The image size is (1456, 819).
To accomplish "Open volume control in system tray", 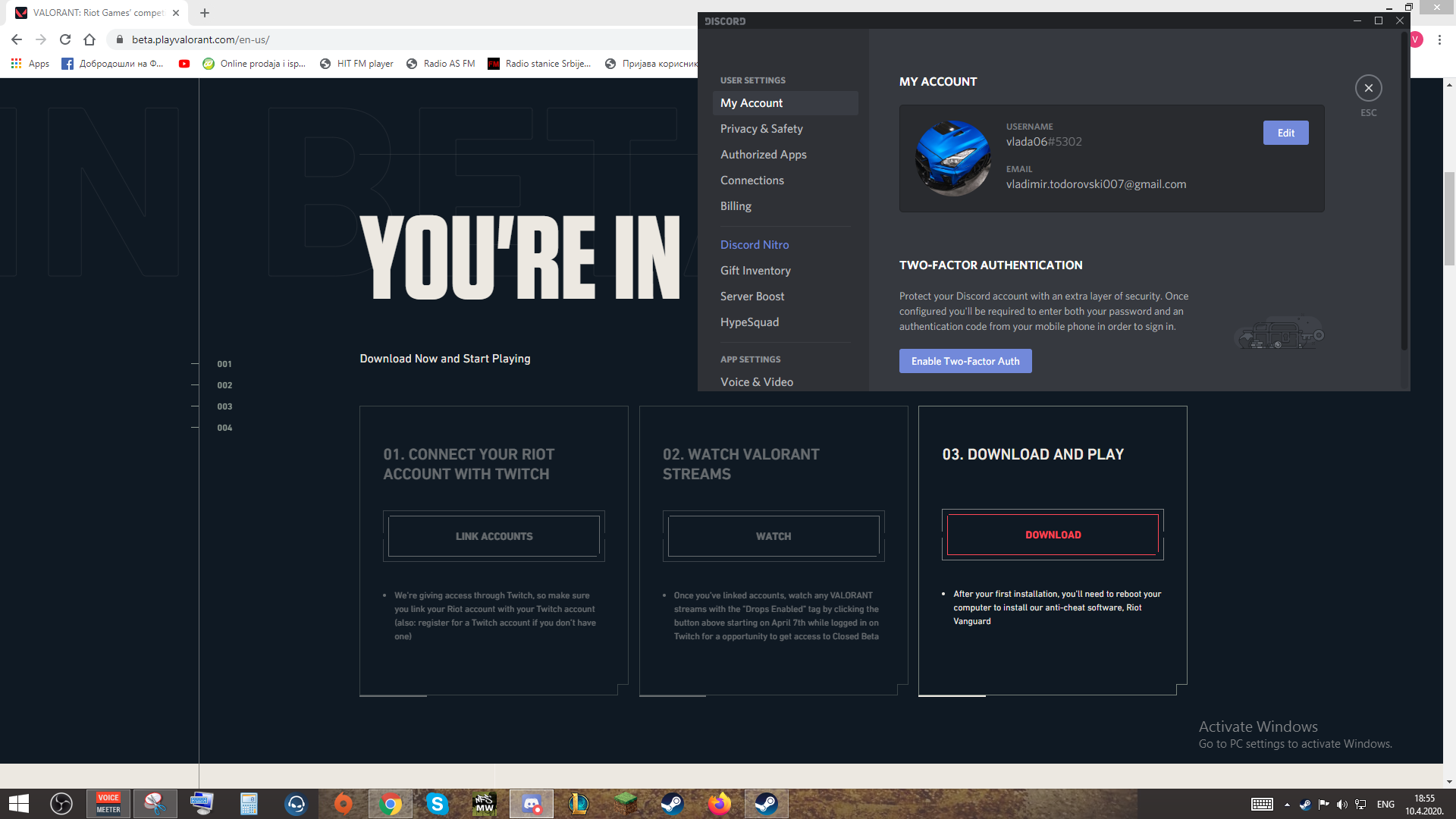I will (x=1342, y=805).
